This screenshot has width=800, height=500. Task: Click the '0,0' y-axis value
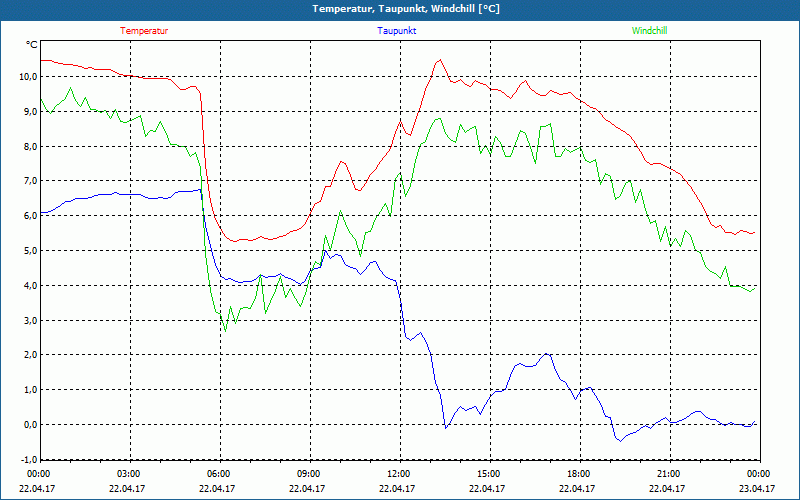tap(30, 424)
